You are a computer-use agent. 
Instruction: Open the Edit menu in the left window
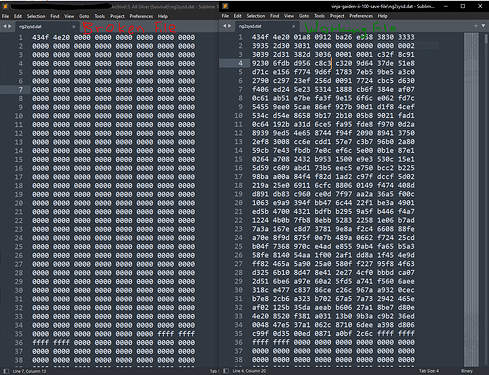click(x=18, y=16)
